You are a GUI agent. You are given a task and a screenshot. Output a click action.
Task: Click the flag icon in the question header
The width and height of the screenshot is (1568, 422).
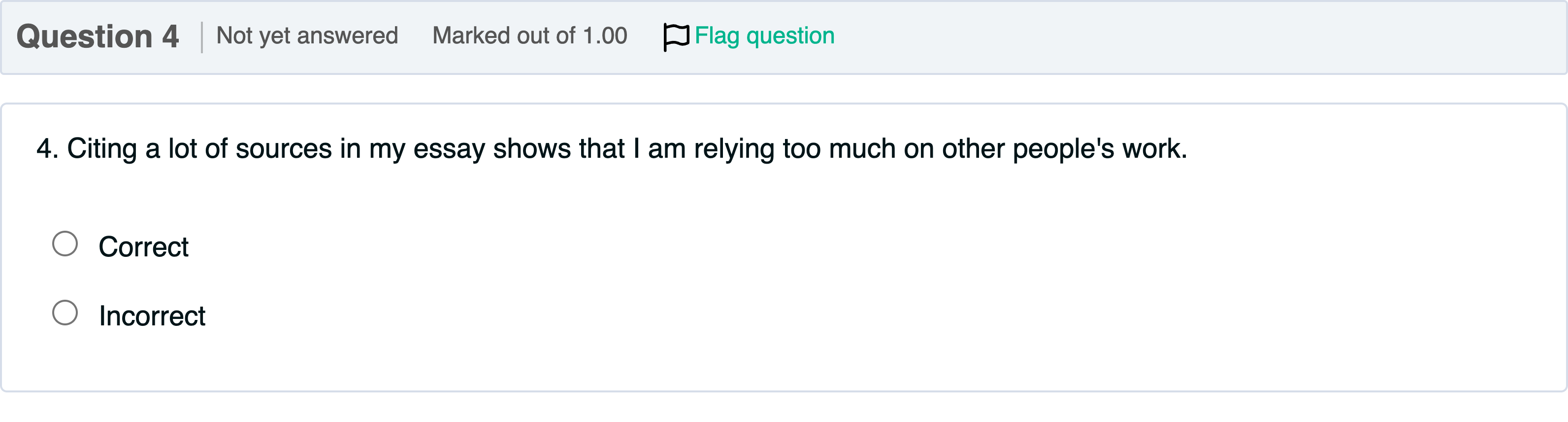click(x=676, y=36)
